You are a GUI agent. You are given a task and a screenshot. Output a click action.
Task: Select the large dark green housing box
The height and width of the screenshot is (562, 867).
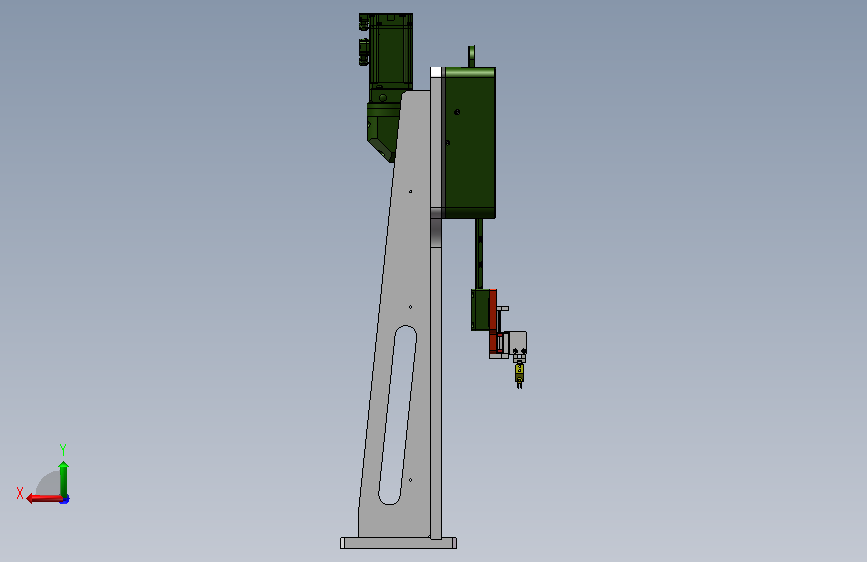pyautogui.click(x=470, y=143)
